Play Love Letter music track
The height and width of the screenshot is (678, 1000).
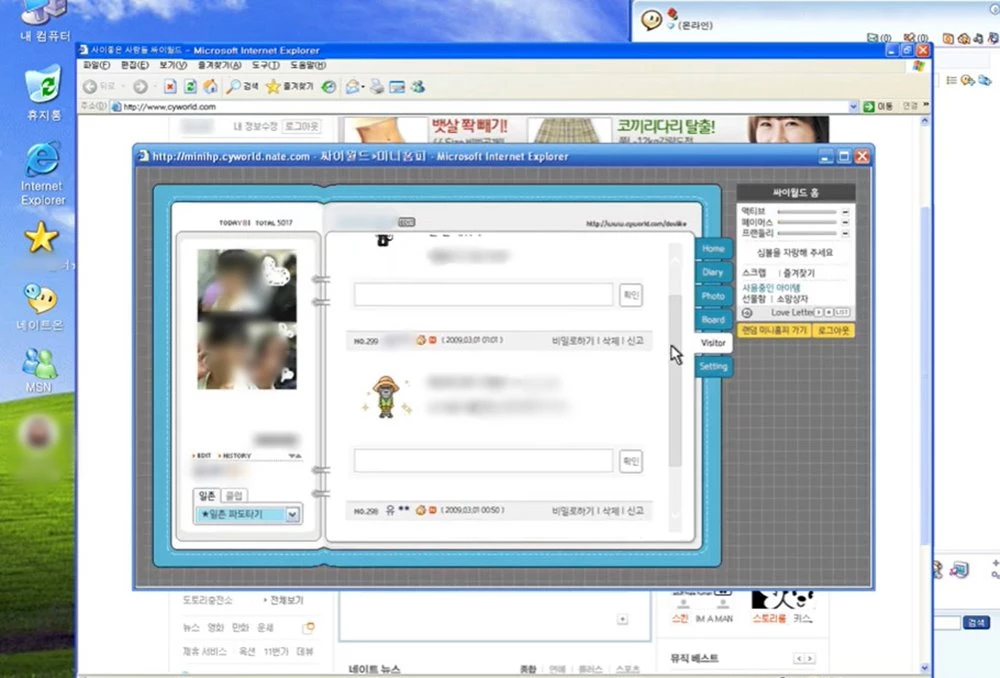click(819, 313)
